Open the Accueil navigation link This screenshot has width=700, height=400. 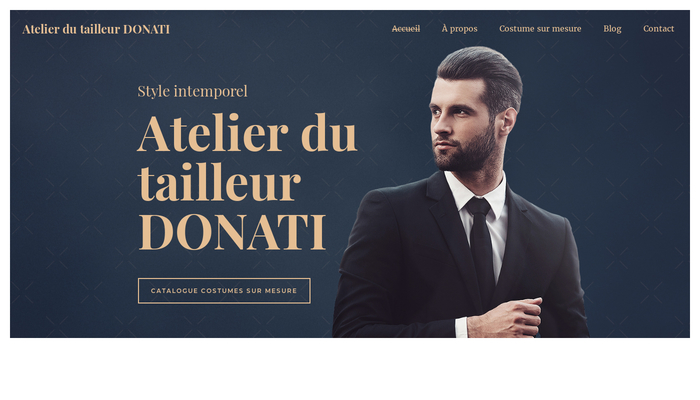[x=406, y=29]
